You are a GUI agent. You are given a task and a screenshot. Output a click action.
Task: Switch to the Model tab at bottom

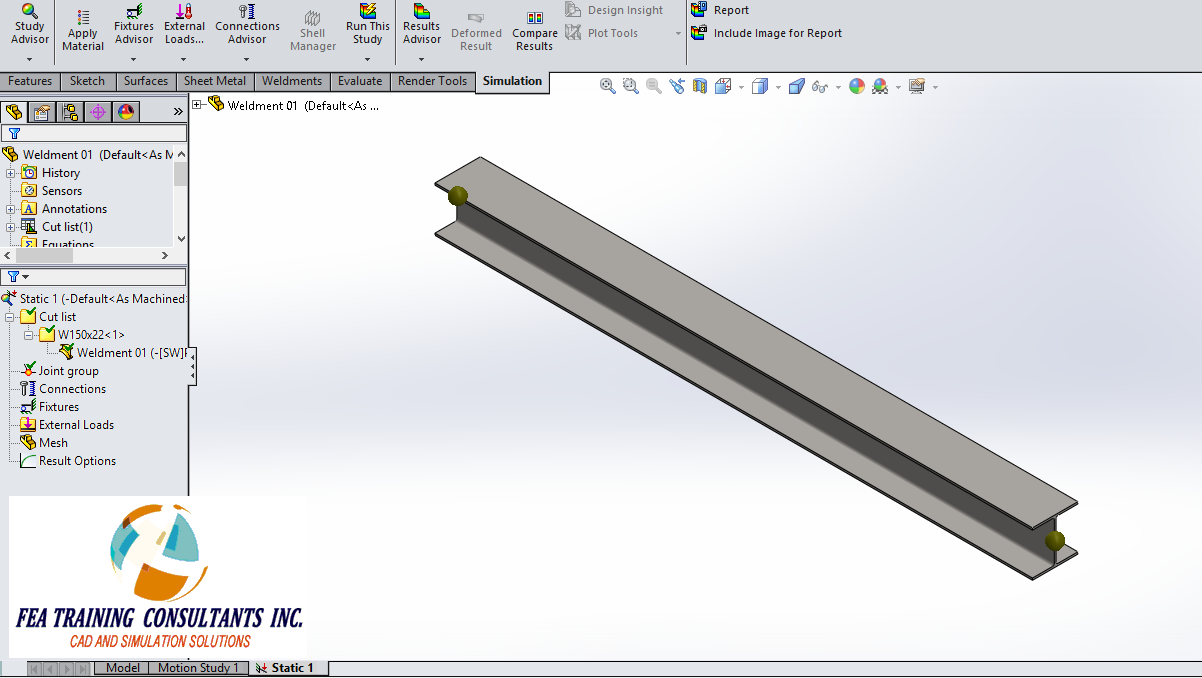(121, 667)
